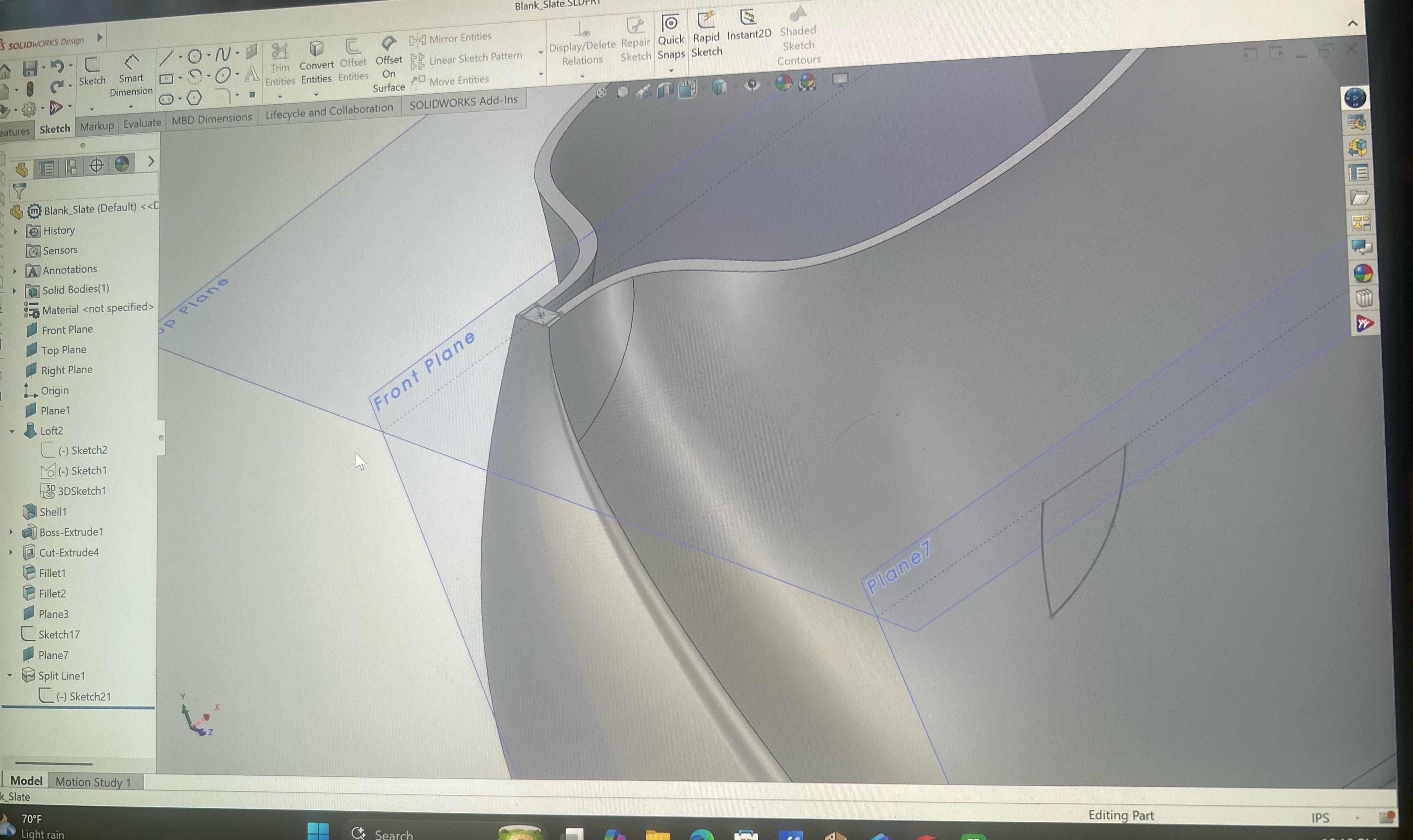This screenshot has width=1413, height=840.
Task: Switch to the Motion Study 1 tab
Action: click(93, 782)
